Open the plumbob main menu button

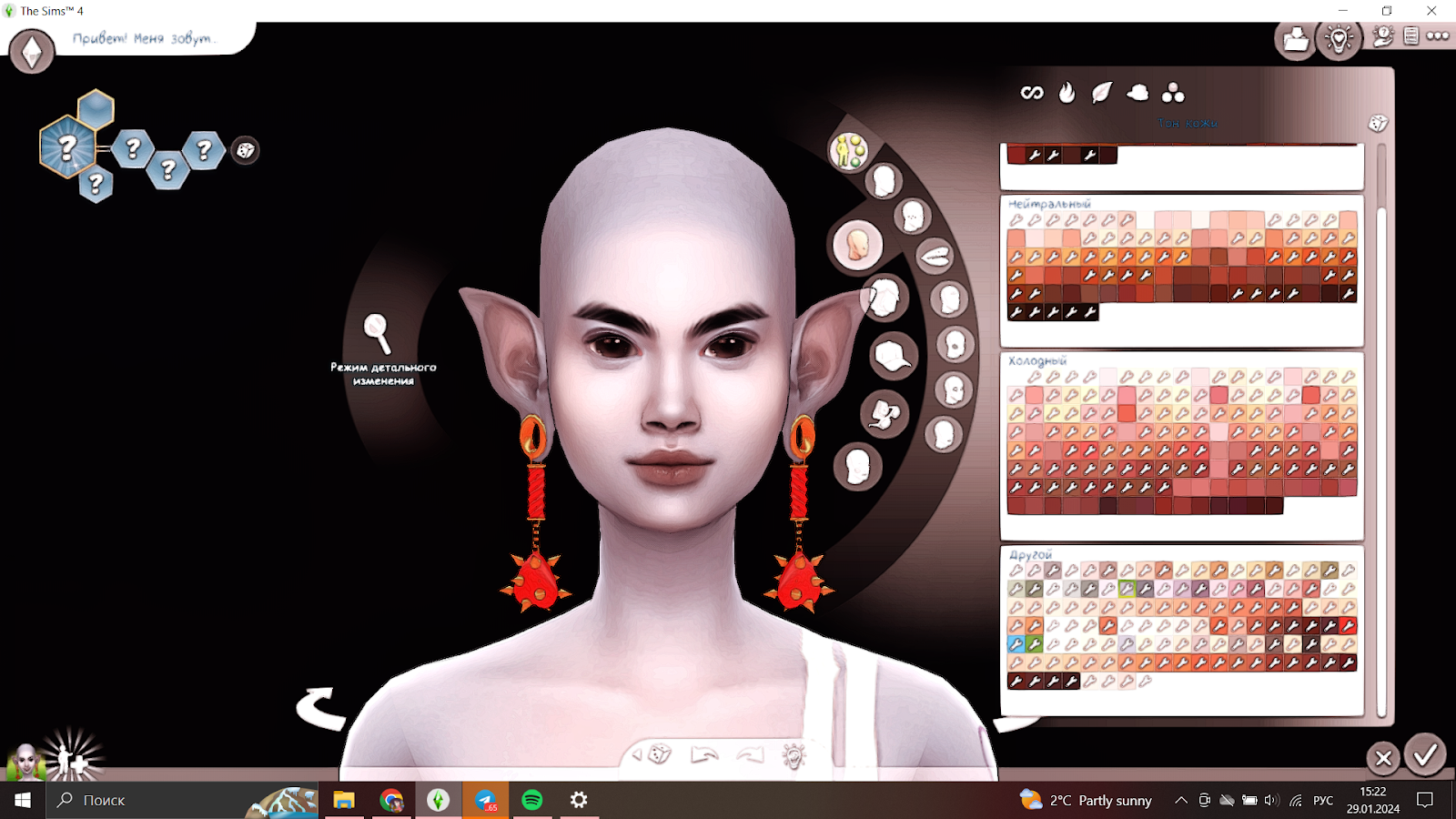pos(32,51)
